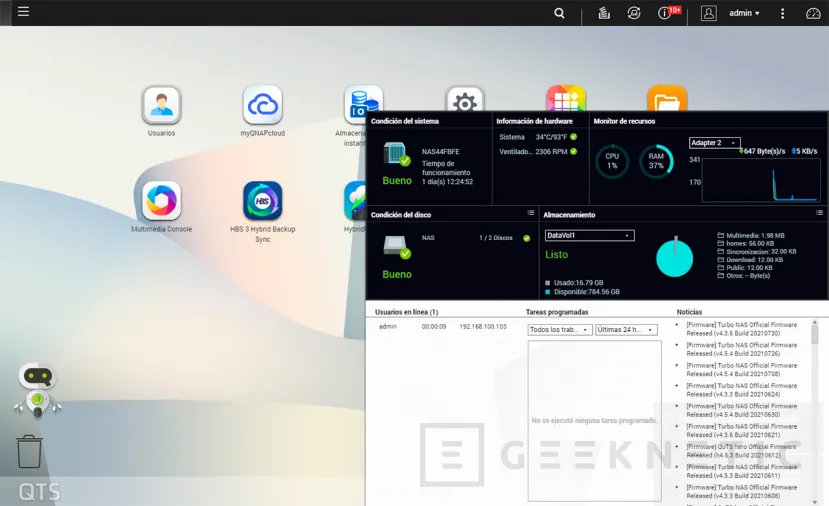Expand the admin account dropdown
Image resolution: width=829 pixels, height=506 pixels.
pos(744,13)
